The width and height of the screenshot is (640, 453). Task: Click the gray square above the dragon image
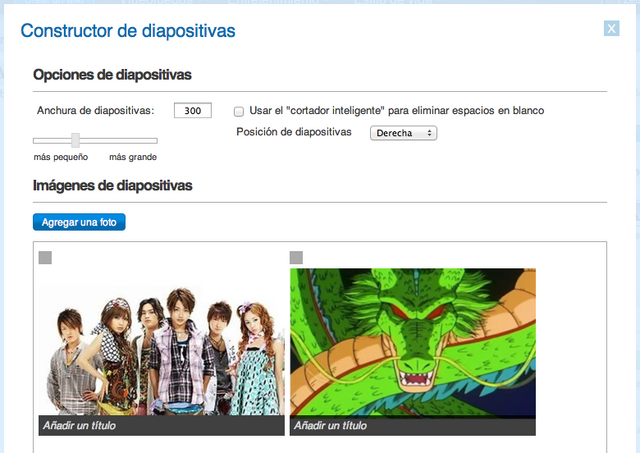click(x=296, y=258)
